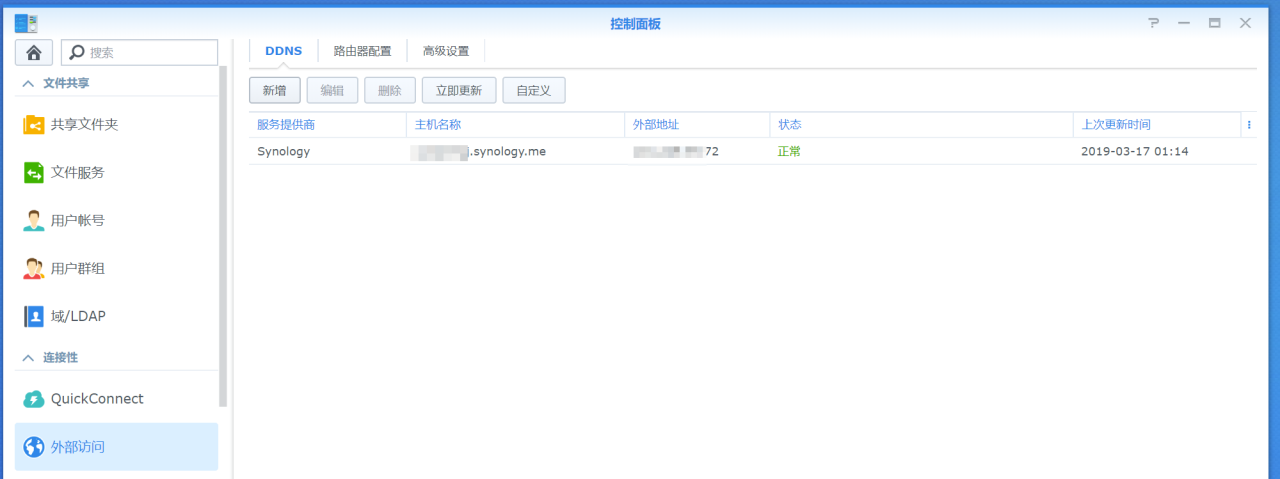
Task: Click the sidebar vertical scrollbar
Action: 224,235
